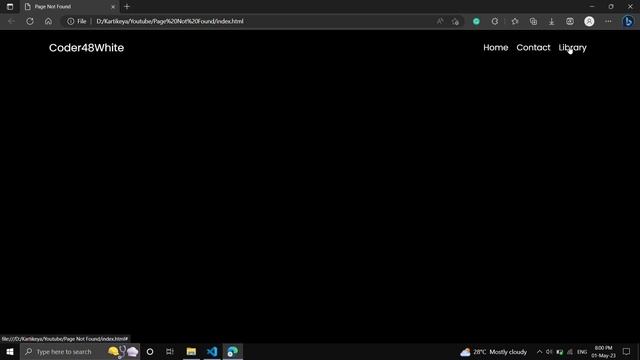Open Settings and more ellipsis menu
This screenshot has height=360, width=640.
point(608,21)
